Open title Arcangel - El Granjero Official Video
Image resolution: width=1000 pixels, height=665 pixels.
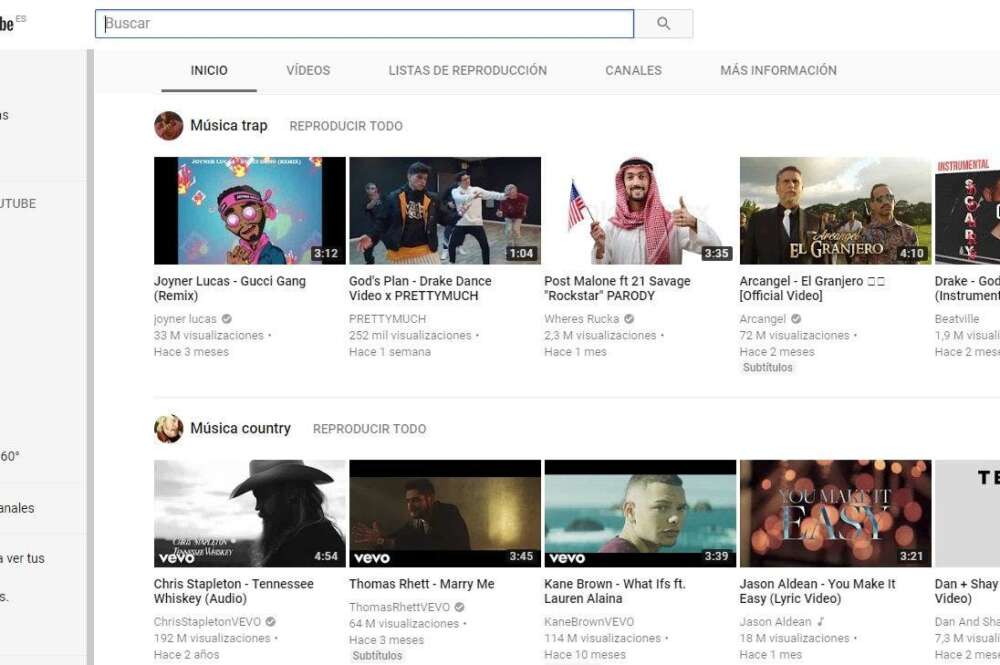click(x=812, y=288)
